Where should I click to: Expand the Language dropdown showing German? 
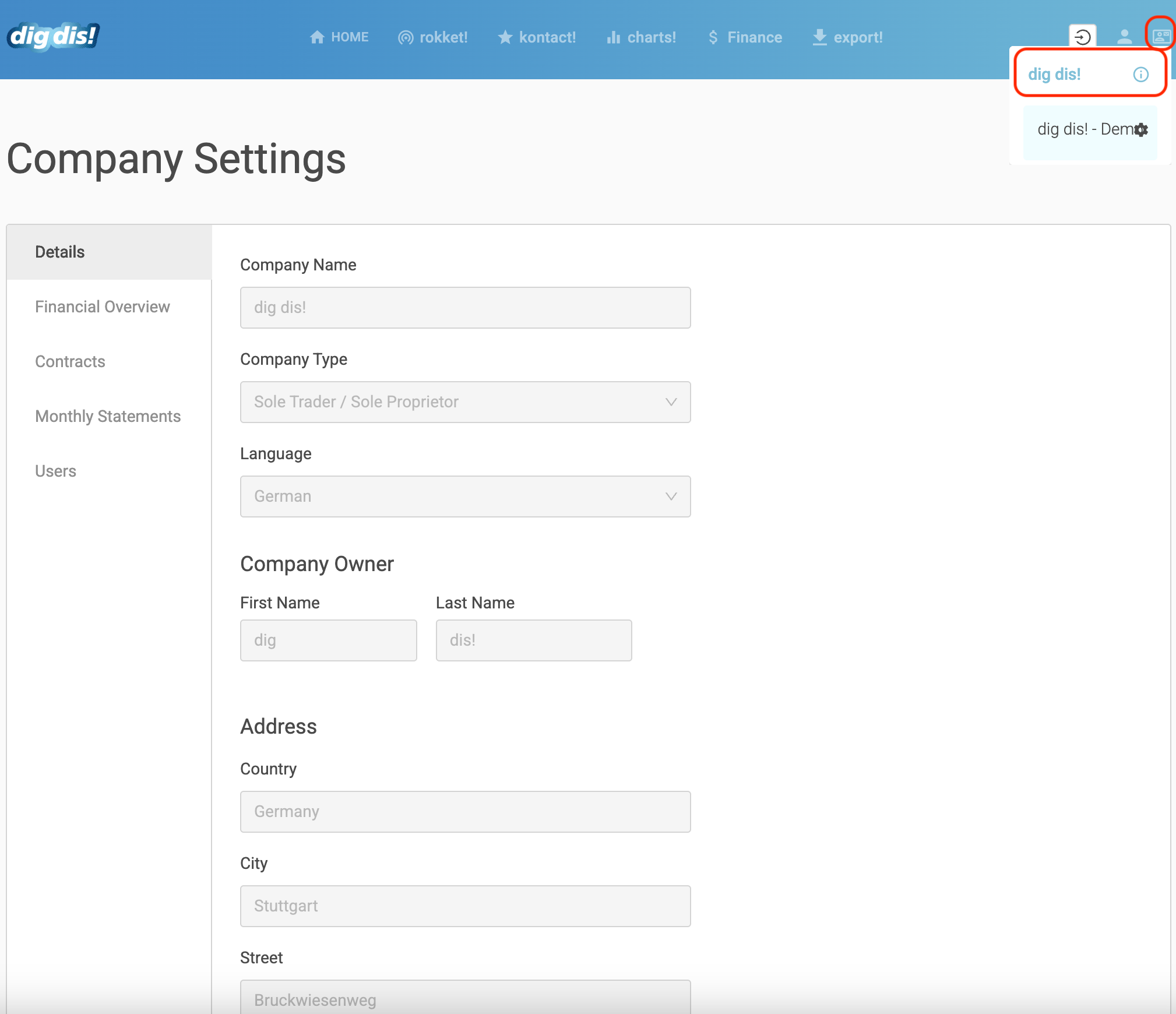465,497
